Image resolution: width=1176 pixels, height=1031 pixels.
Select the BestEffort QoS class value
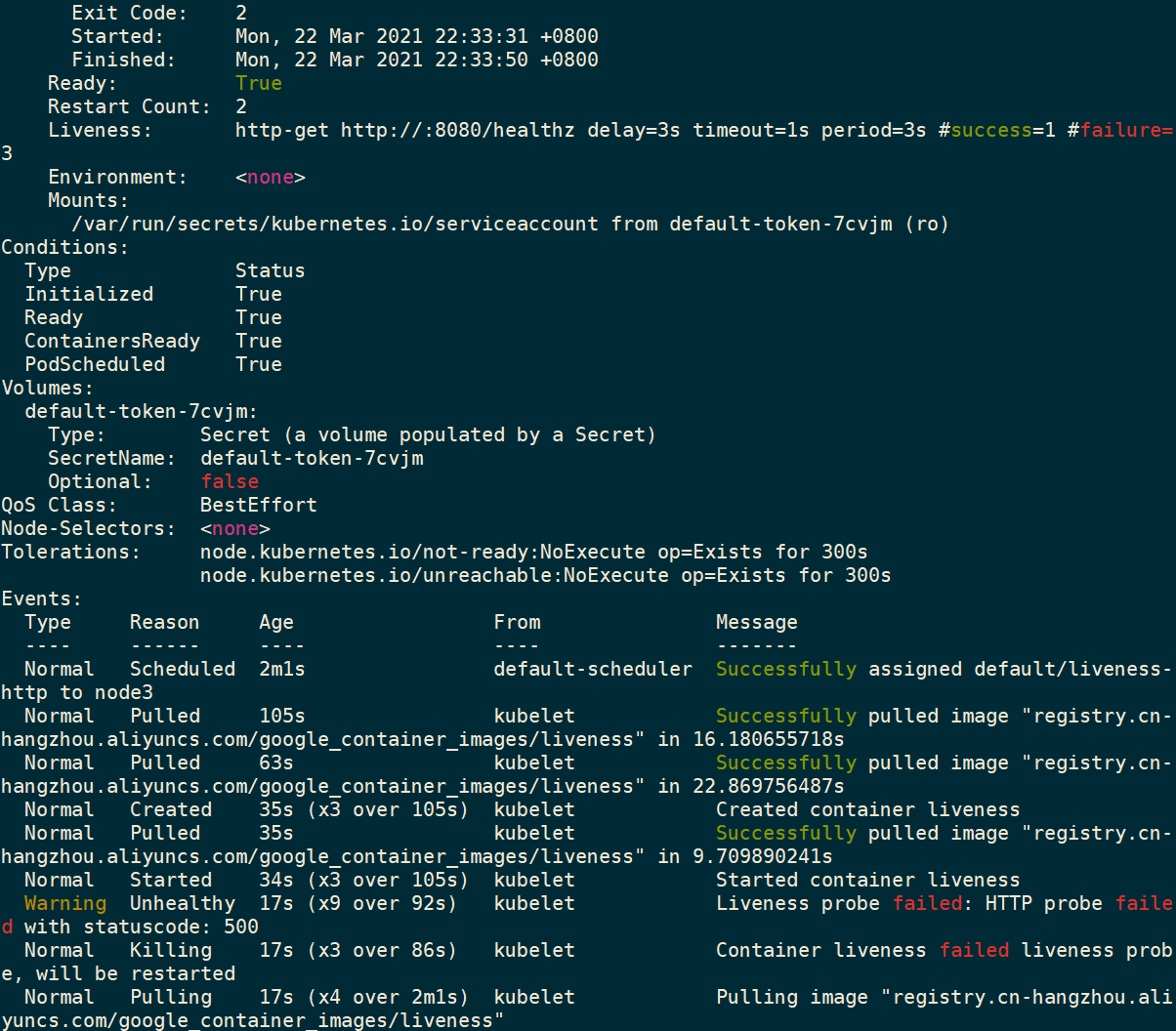click(x=258, y=505)
